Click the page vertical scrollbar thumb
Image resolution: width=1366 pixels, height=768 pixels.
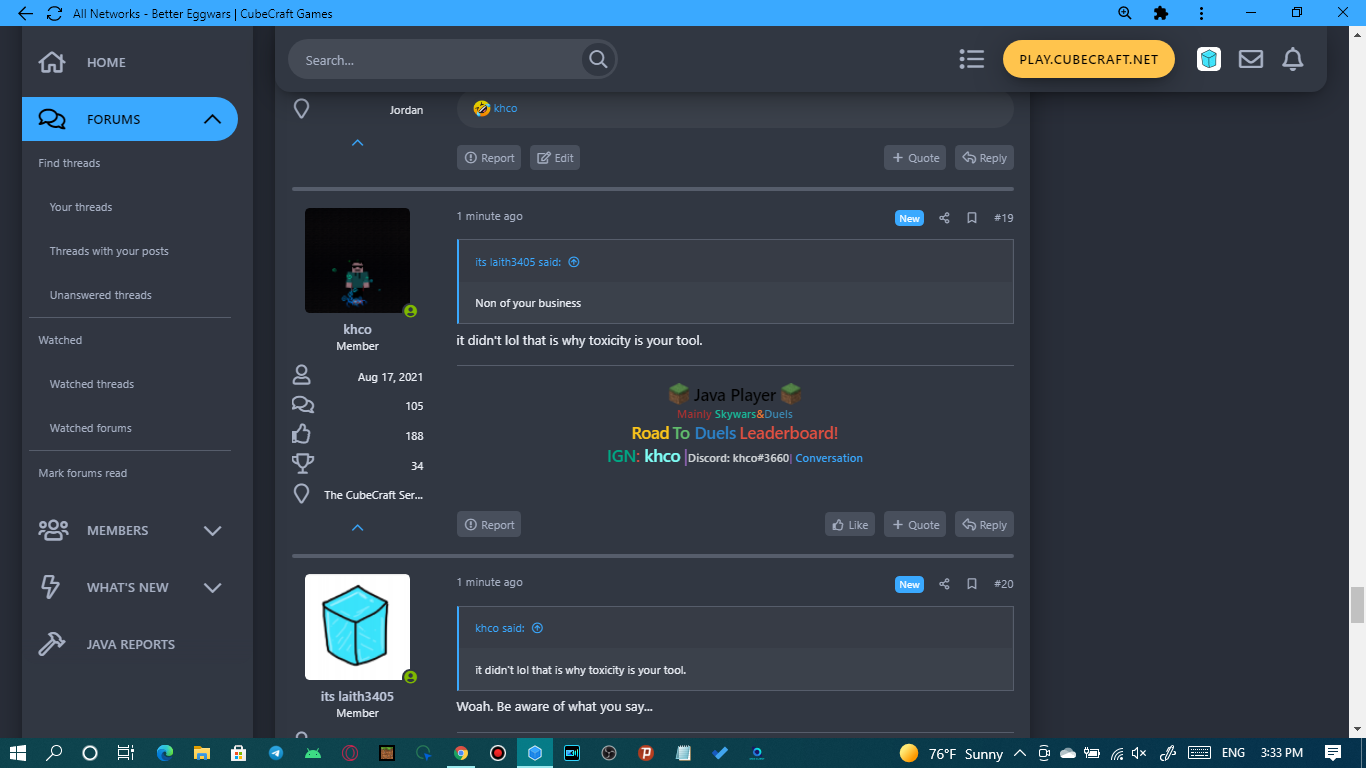pos(1357,605)
